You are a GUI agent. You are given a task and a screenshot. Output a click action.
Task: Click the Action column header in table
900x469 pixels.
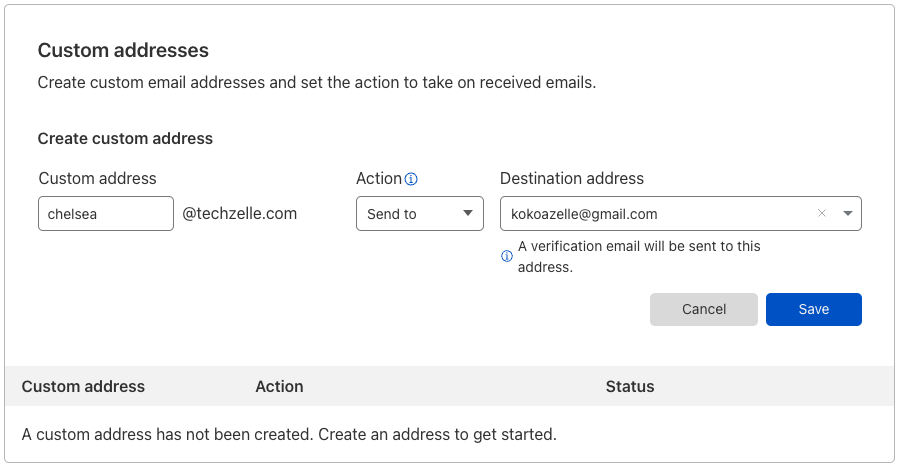click(x=280, y=386)
